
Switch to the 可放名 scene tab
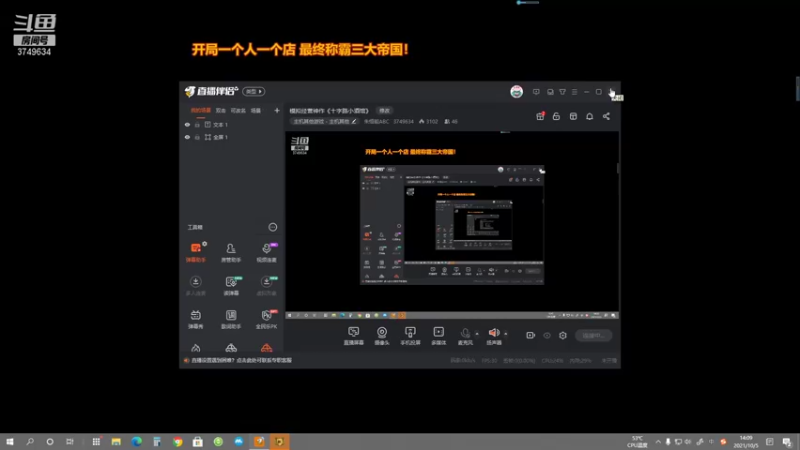click(x=238, y=110)
